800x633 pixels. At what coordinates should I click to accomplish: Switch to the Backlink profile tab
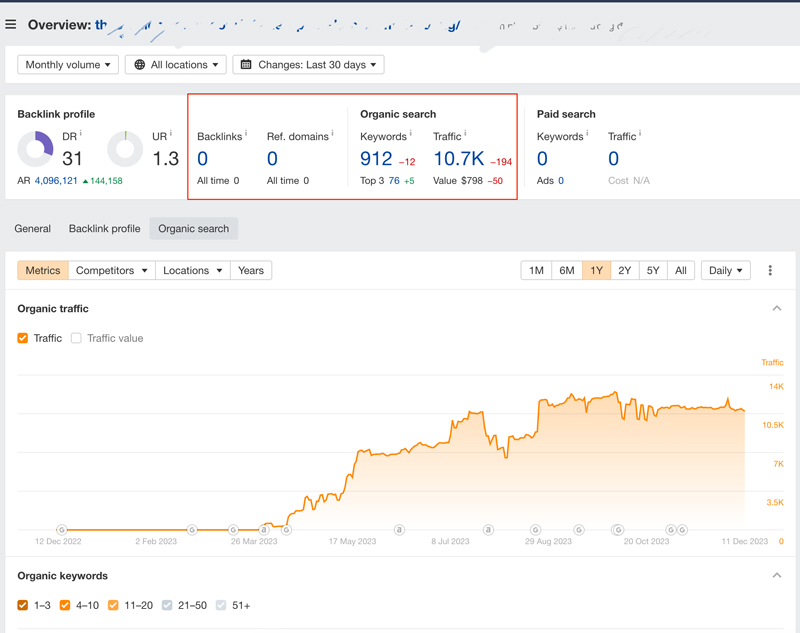(105, 229)
